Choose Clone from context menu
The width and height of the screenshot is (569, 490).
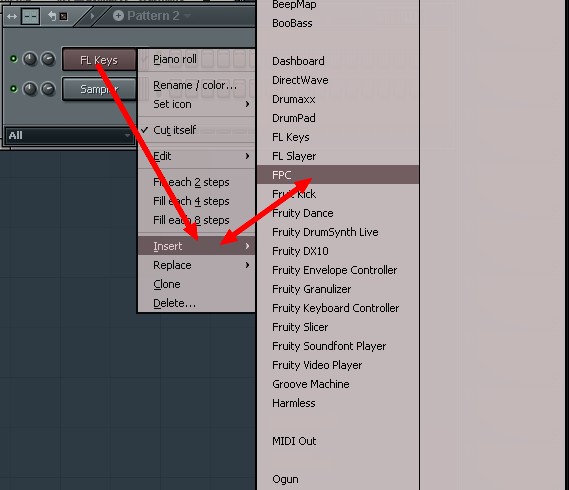tap(196, 284)
